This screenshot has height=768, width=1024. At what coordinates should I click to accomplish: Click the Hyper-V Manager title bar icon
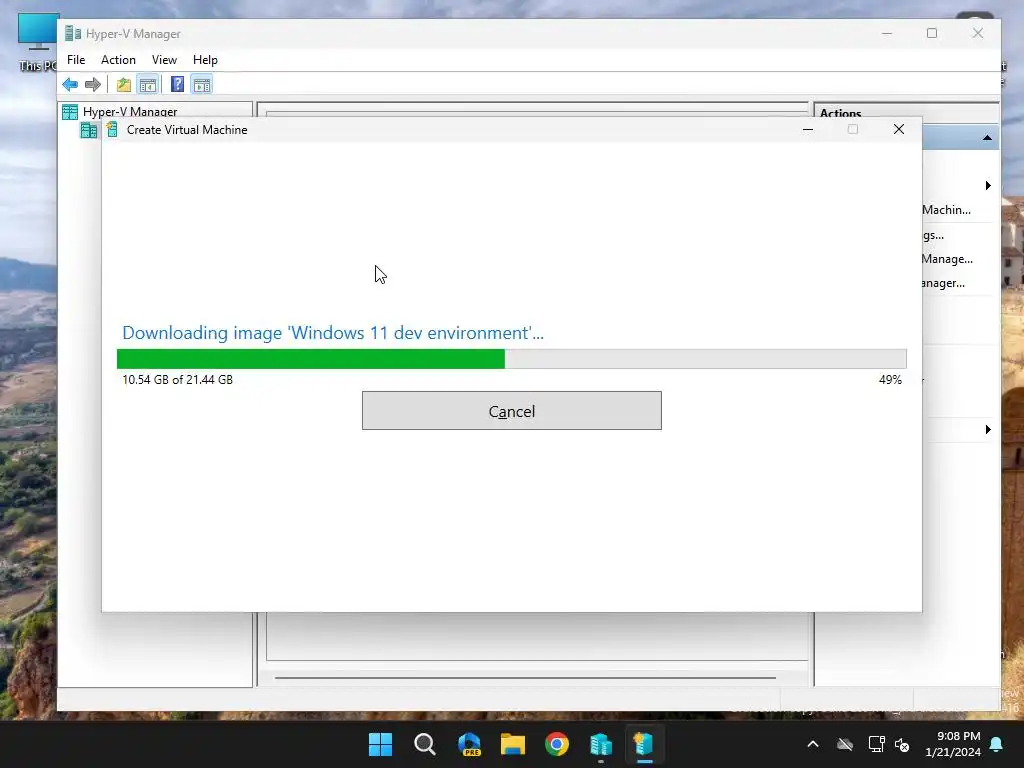(x=73, y=34)
